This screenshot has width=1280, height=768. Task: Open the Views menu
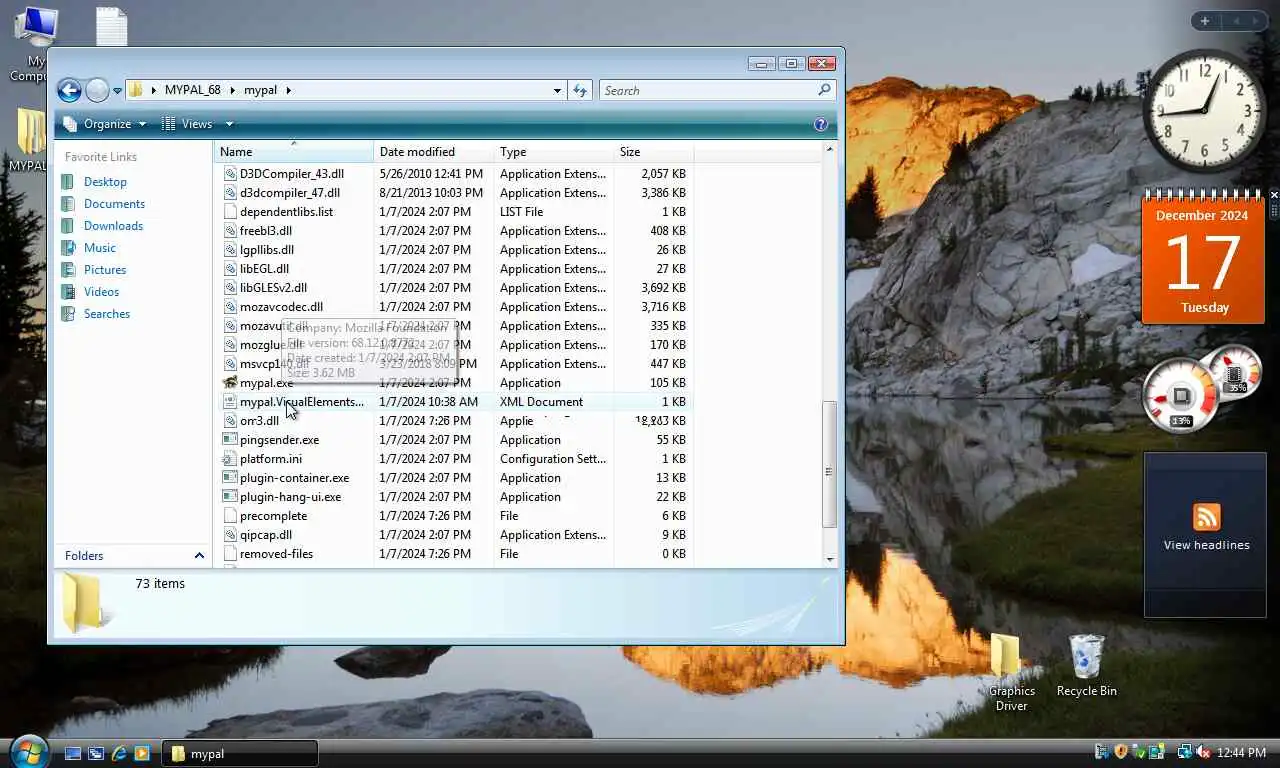point(188,124)
